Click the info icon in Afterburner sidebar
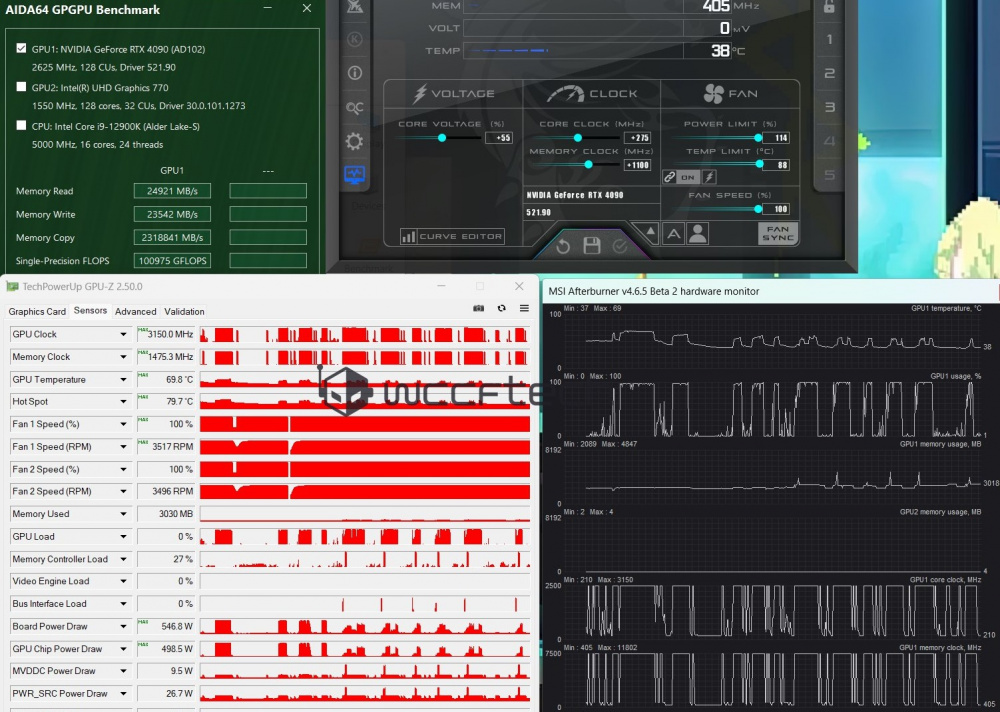The image size is (1000, 712). tap(355, 73)
